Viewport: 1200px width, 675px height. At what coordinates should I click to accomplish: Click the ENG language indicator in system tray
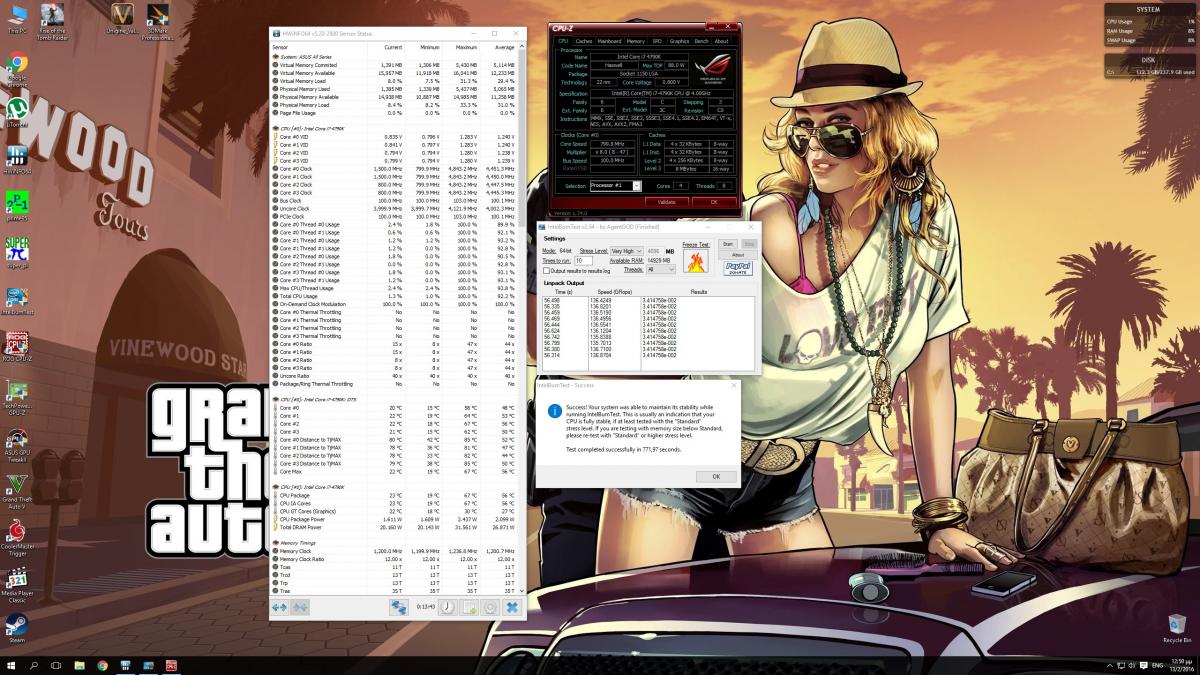[x=1156, y=665]
